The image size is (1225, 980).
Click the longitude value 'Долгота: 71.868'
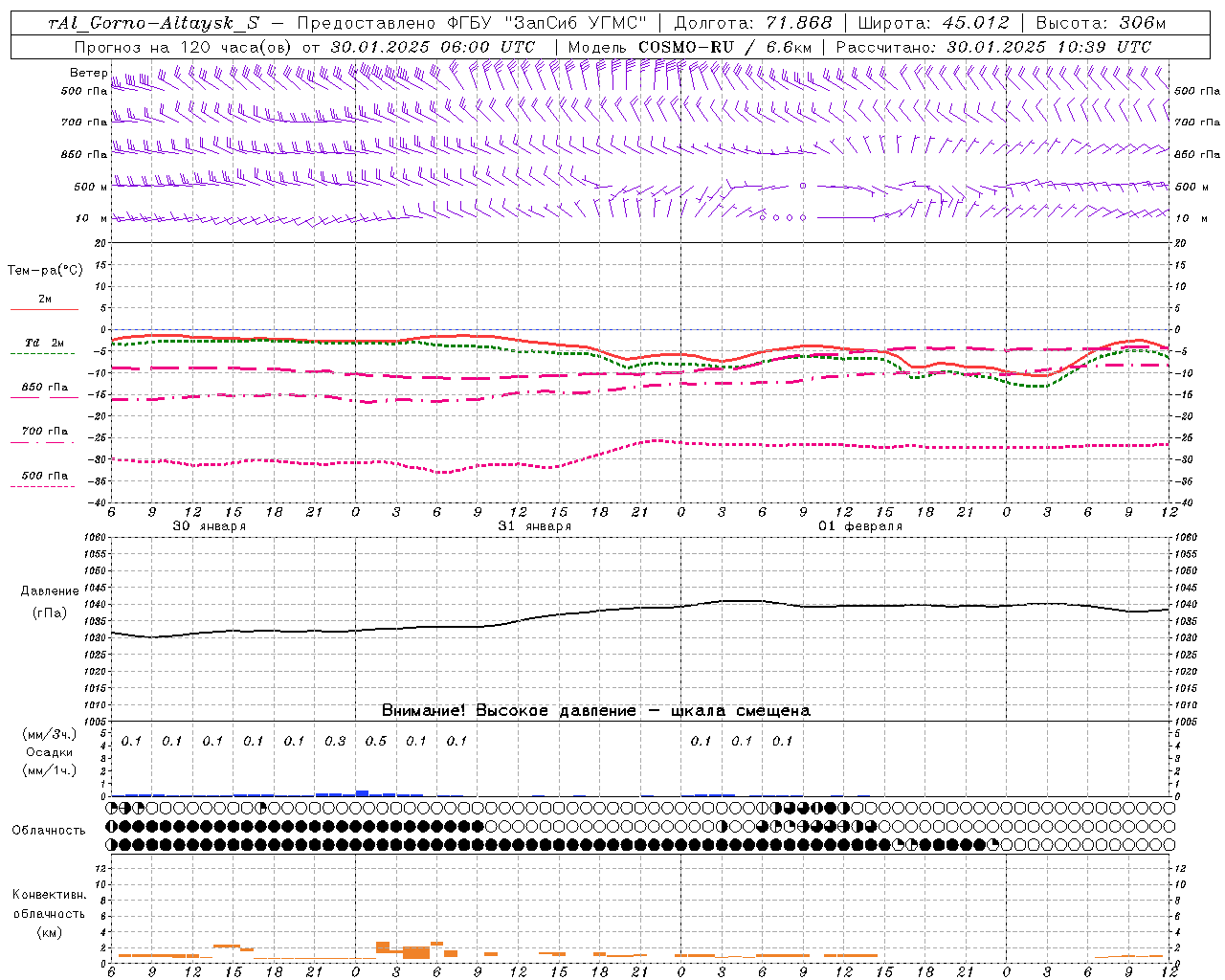(753, 24)
